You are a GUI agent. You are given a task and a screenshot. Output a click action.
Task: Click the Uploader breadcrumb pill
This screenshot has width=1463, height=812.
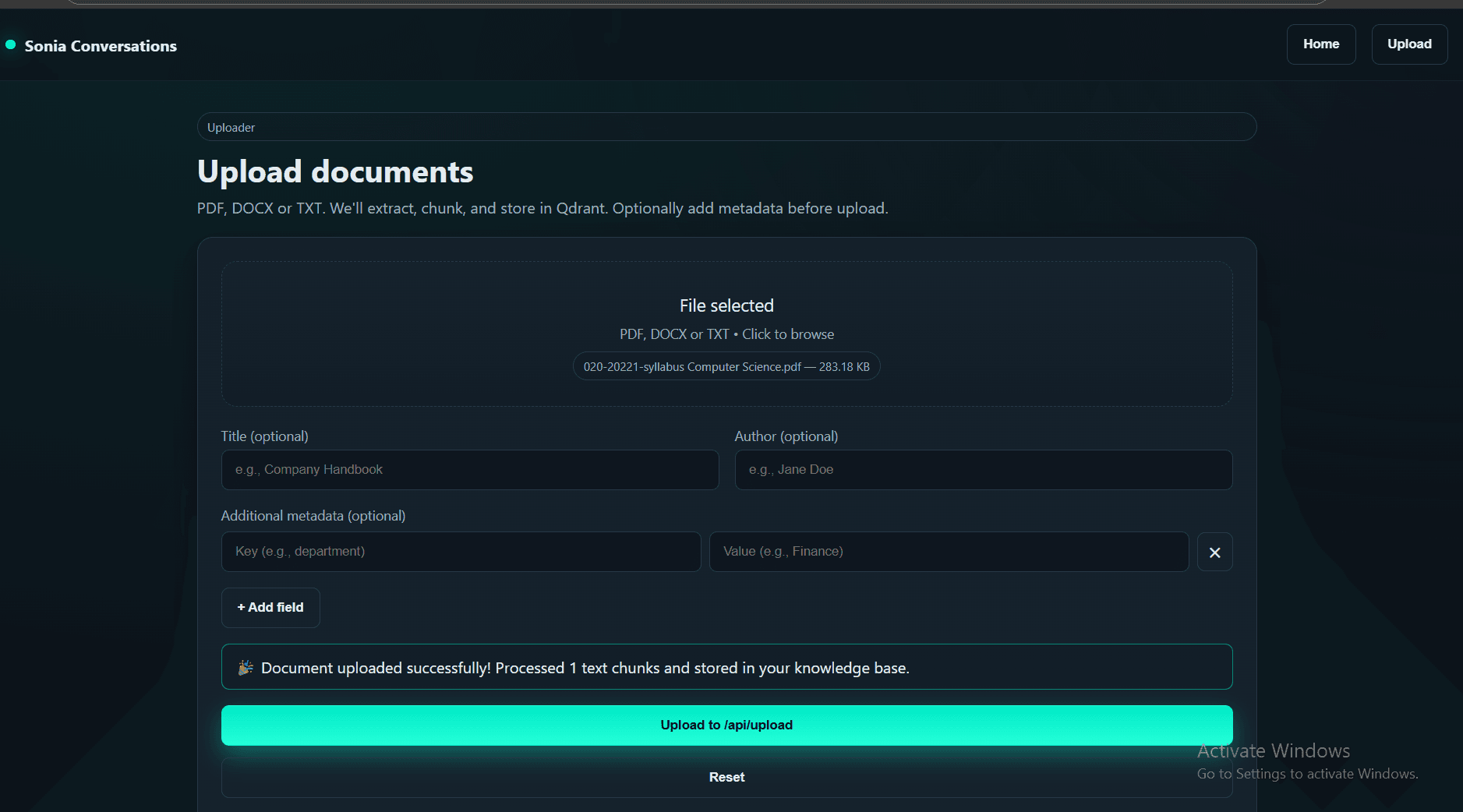(726, 127)
